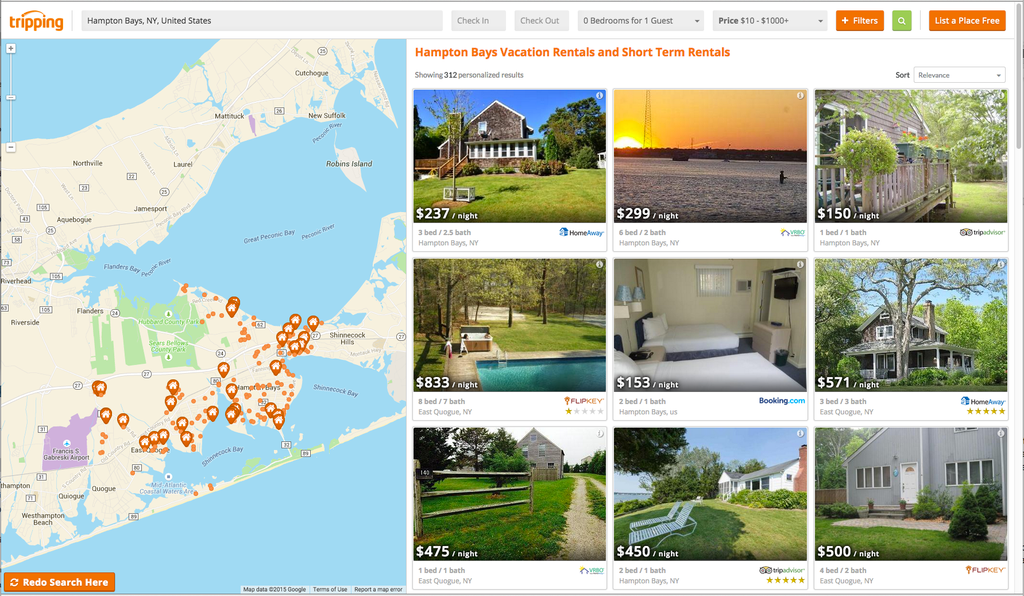1024x596 pixels.
Task: Open map Terms of Use link
Action: pyautogui.click(x=330, y=589)
